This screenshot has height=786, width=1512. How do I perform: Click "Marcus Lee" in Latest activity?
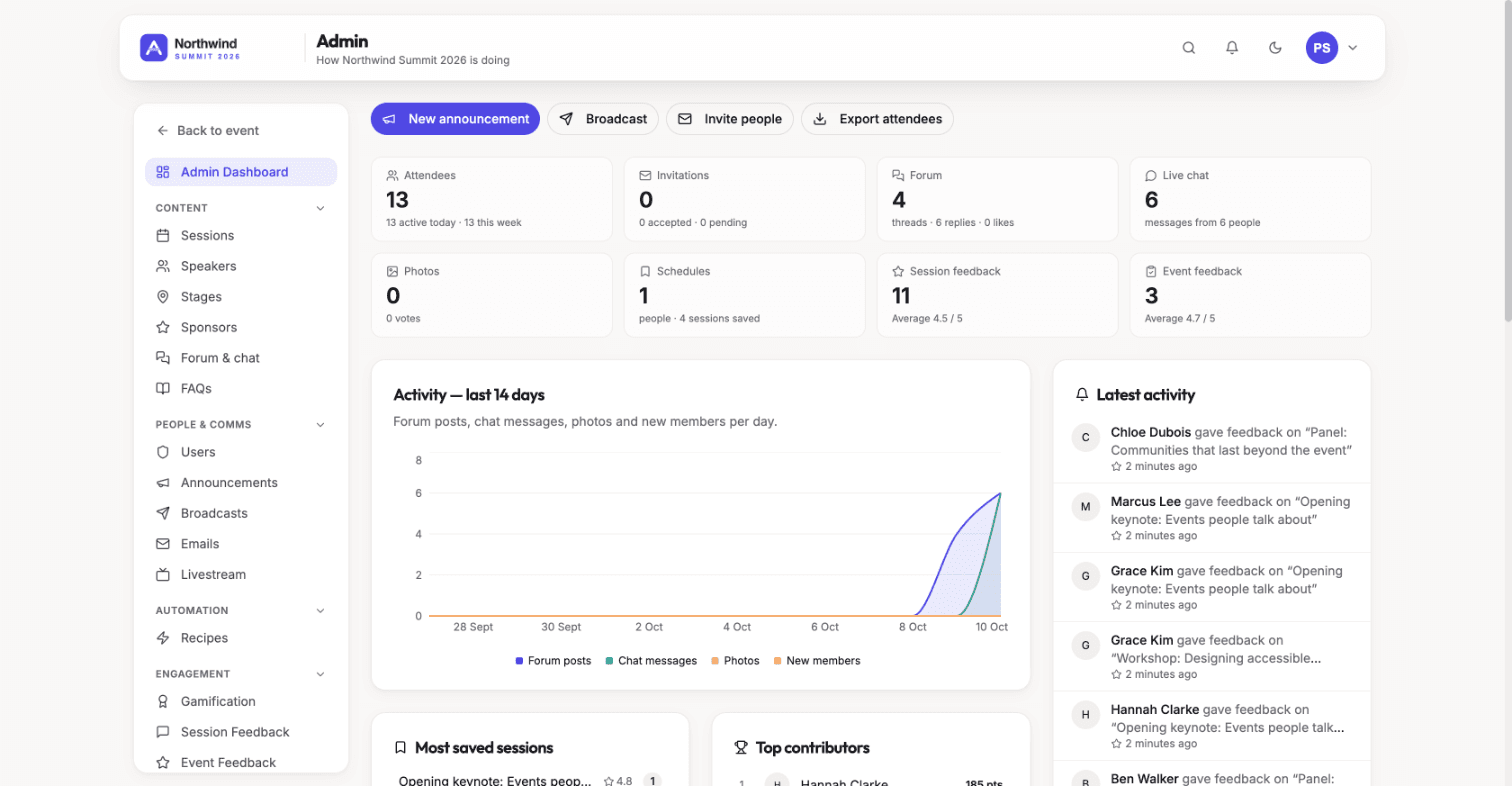click(x=1146, y=502)
